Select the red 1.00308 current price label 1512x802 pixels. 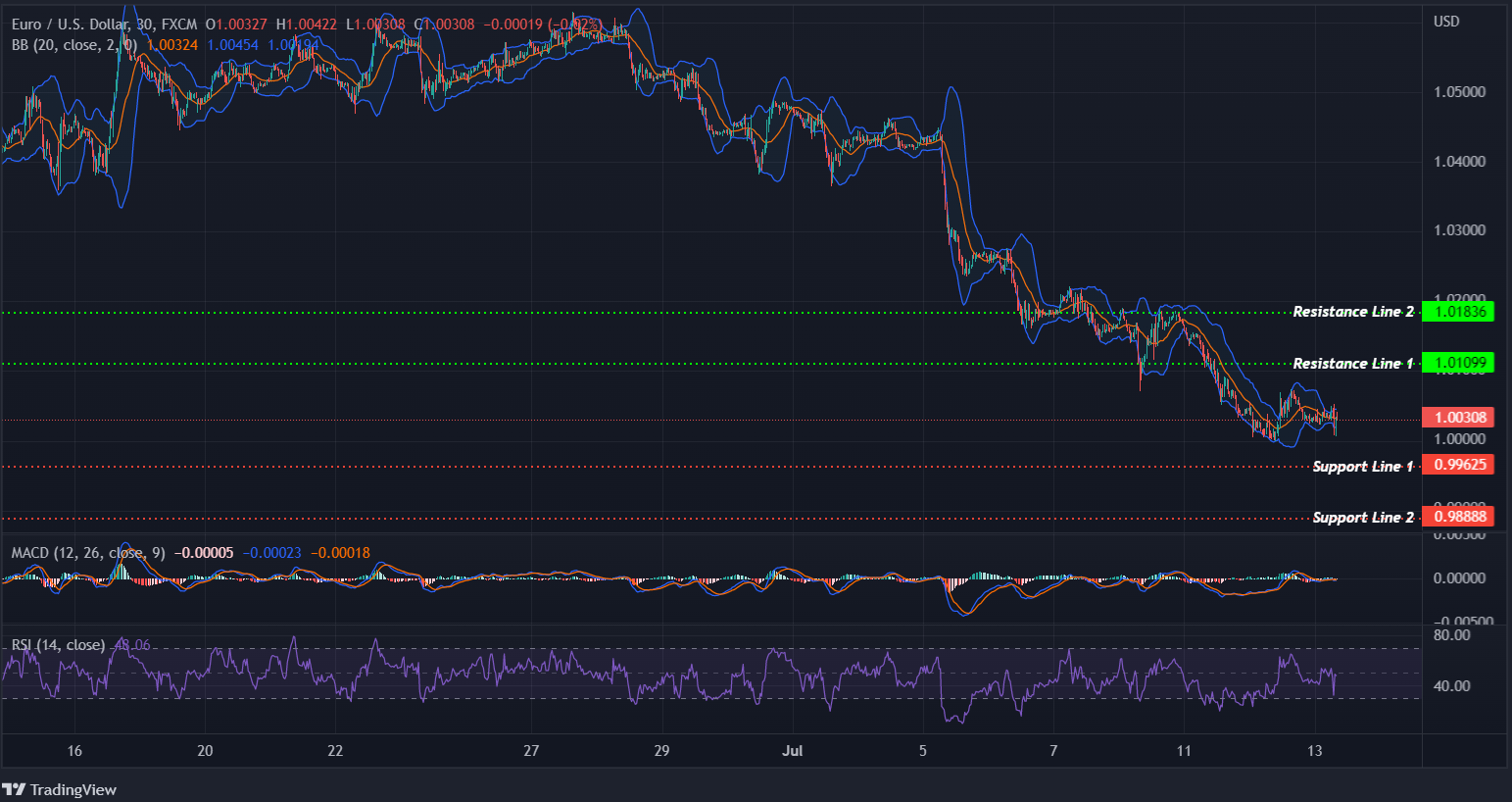(1458, 417)
